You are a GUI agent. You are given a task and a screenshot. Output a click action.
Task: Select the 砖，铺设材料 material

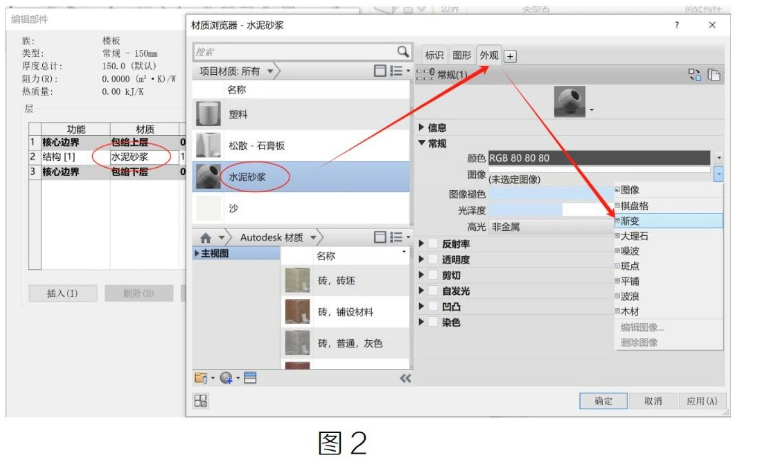click(x=346, y=312)
